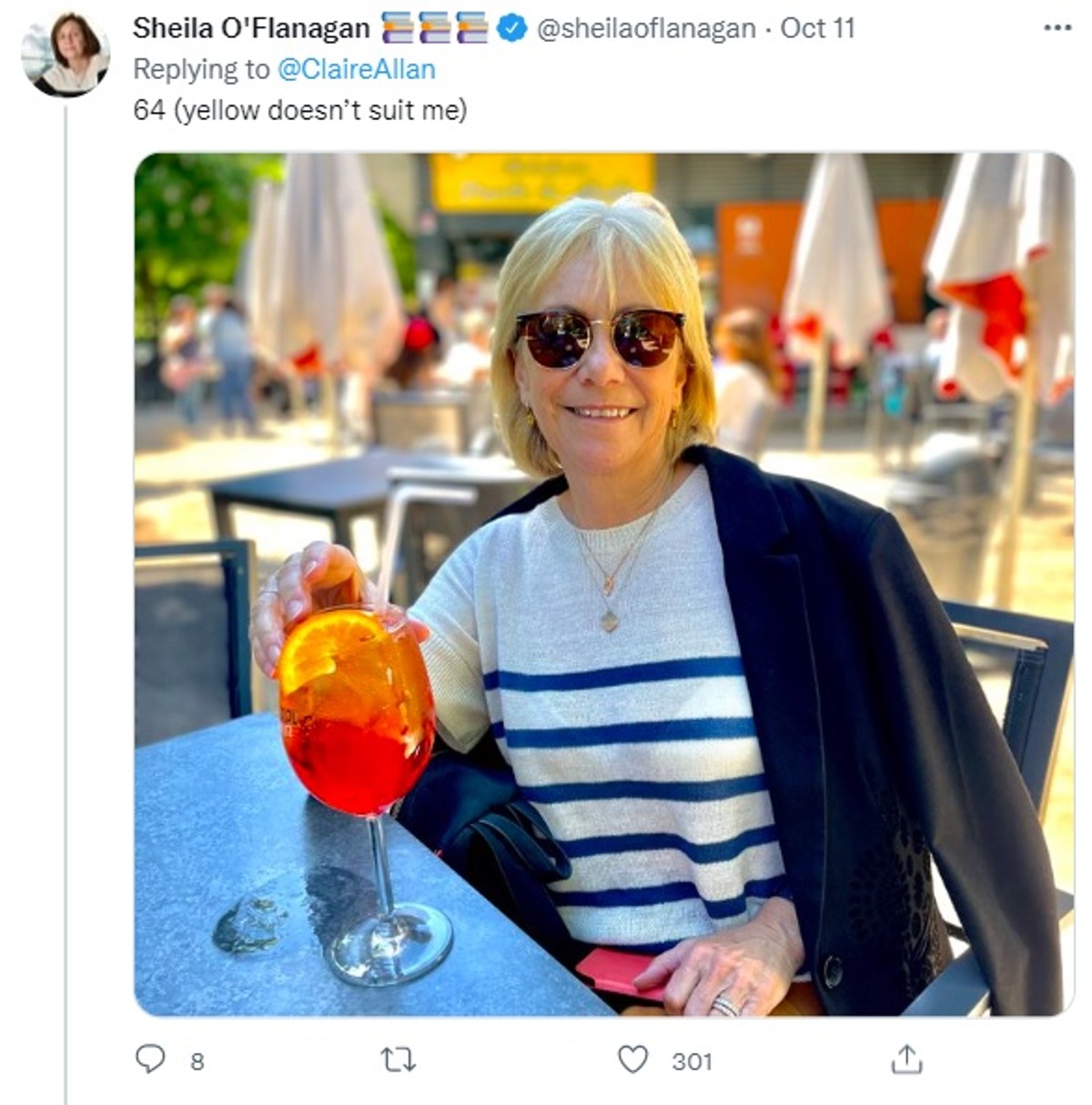Click the Sheila O'Flanagan display name
The image size is (1092, 1105).
(251, 28)
